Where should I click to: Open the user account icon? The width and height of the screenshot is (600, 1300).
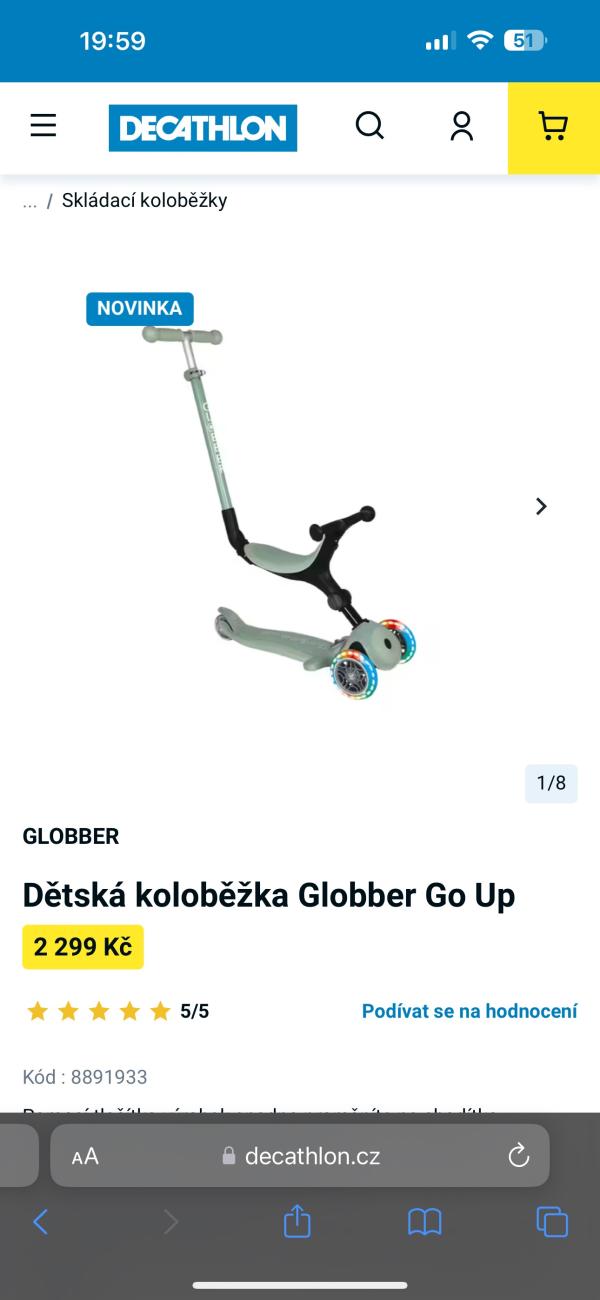[461, 125]
